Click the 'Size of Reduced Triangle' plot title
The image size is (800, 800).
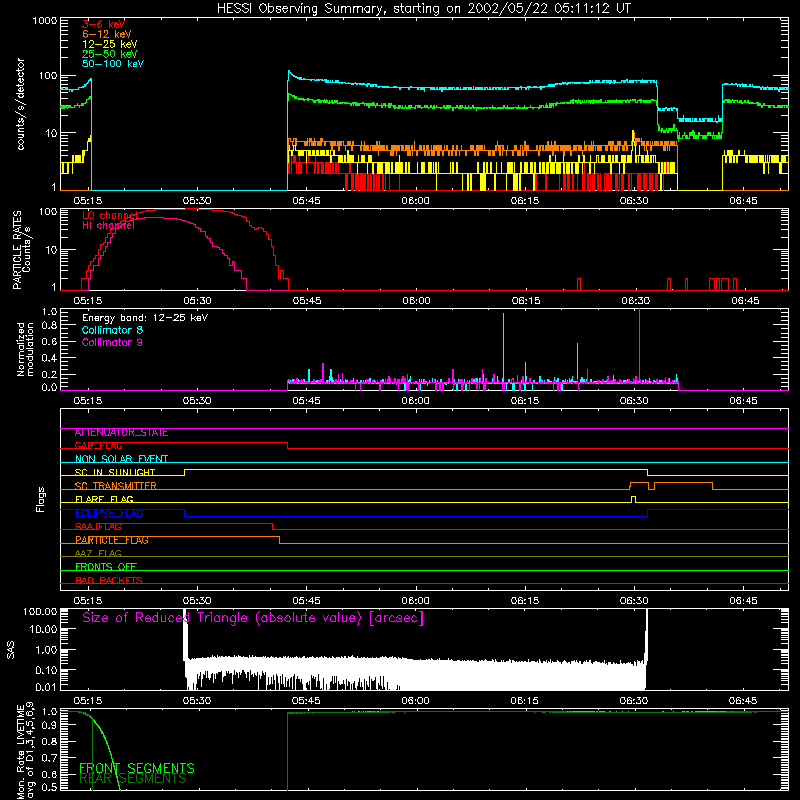[253, 618]
